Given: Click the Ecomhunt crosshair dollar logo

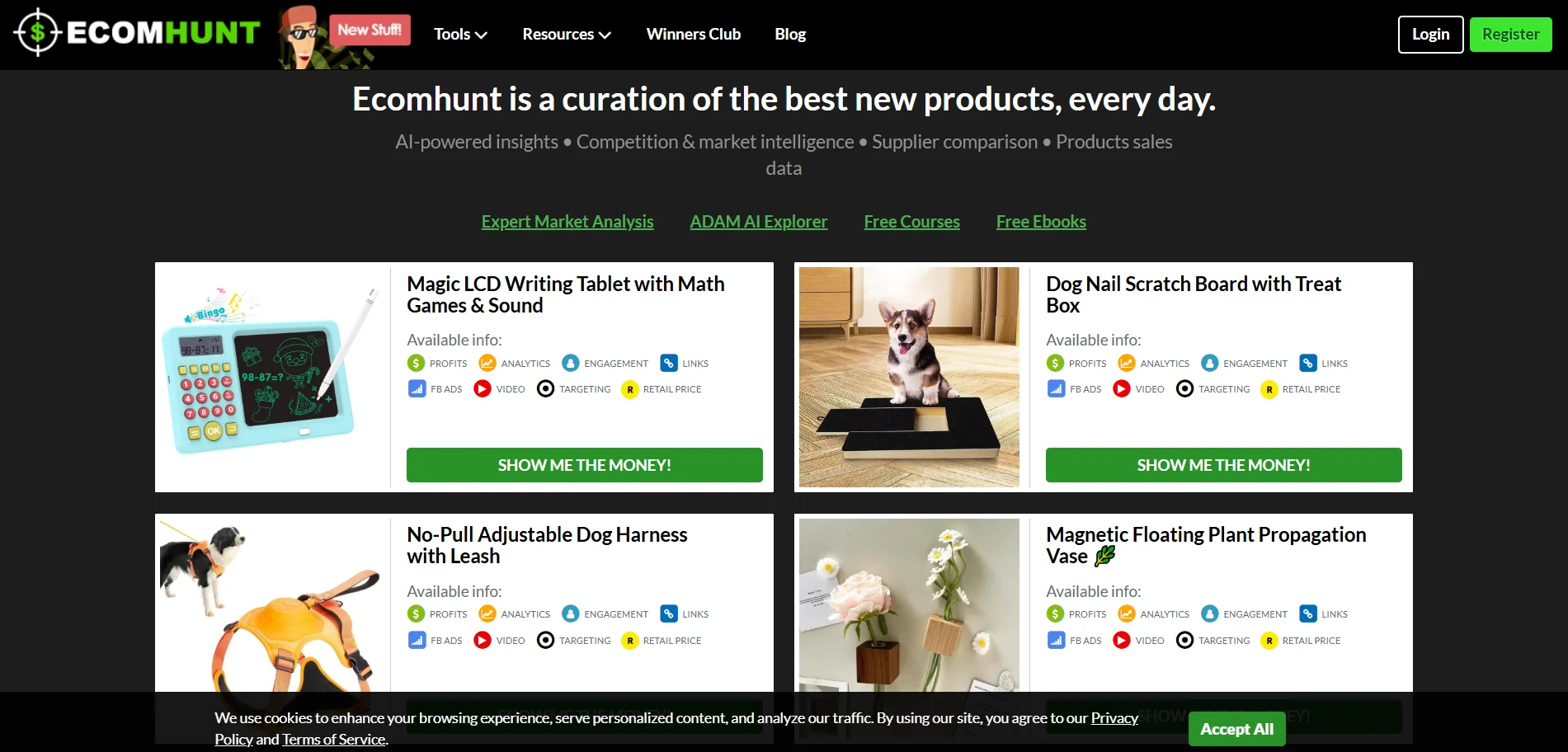Looking at the screenshot, I should (x=38, y=33).
